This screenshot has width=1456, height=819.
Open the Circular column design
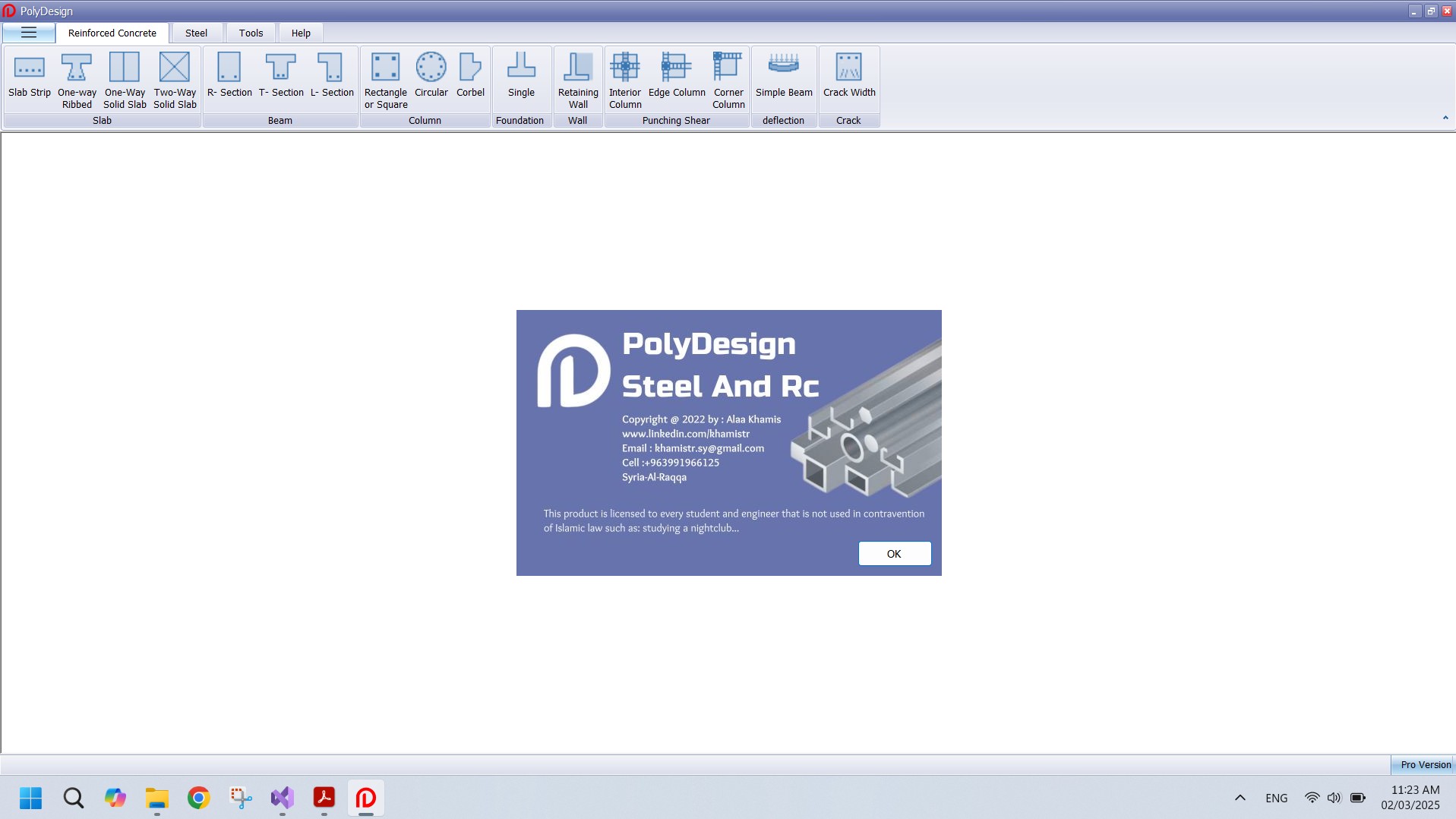click(x=431, y=77)
